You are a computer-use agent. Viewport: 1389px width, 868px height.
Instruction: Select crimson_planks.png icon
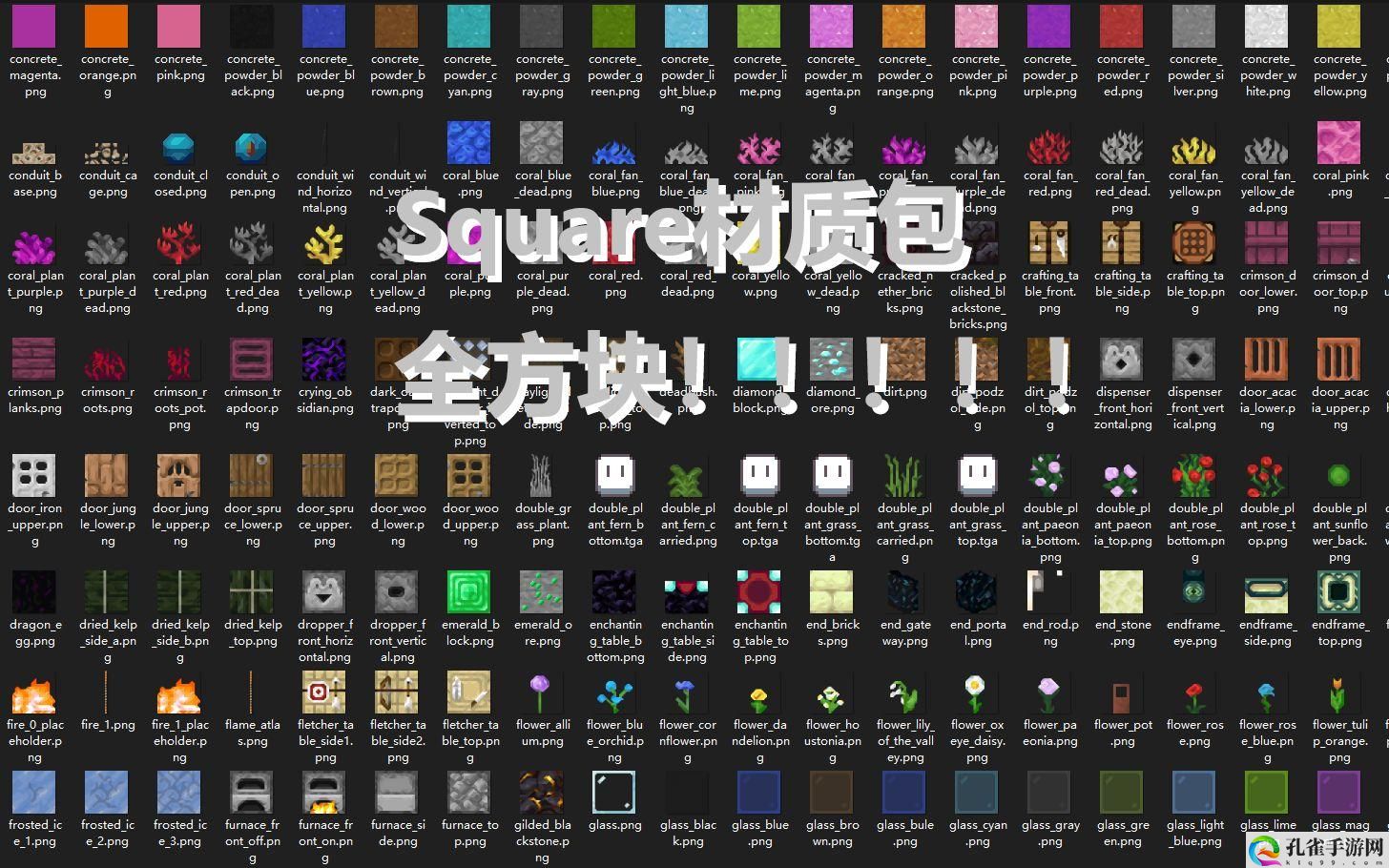pyautogui.click(x=34, y=359)
